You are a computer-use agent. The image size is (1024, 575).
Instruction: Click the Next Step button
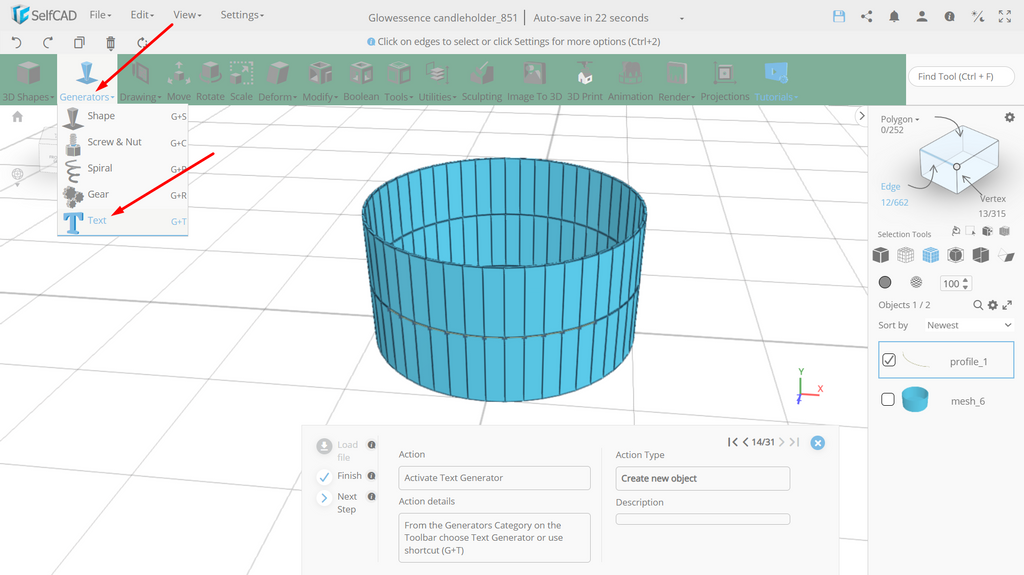point(338,502)
